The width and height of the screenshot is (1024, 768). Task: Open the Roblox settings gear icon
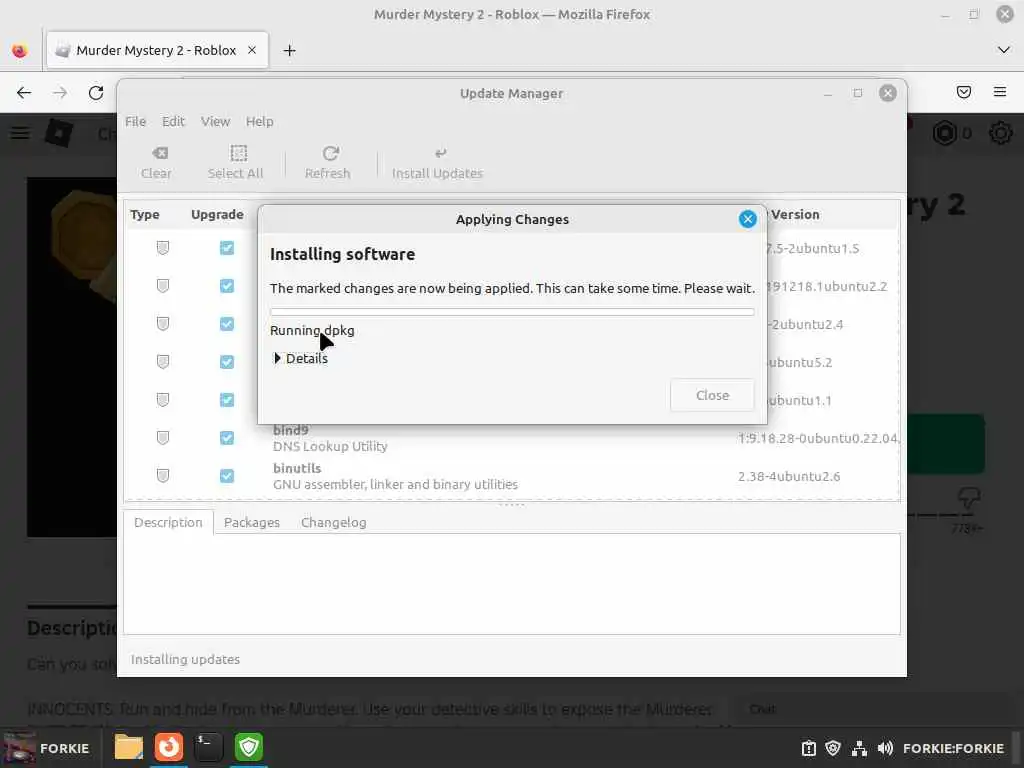pos(1000,133)
